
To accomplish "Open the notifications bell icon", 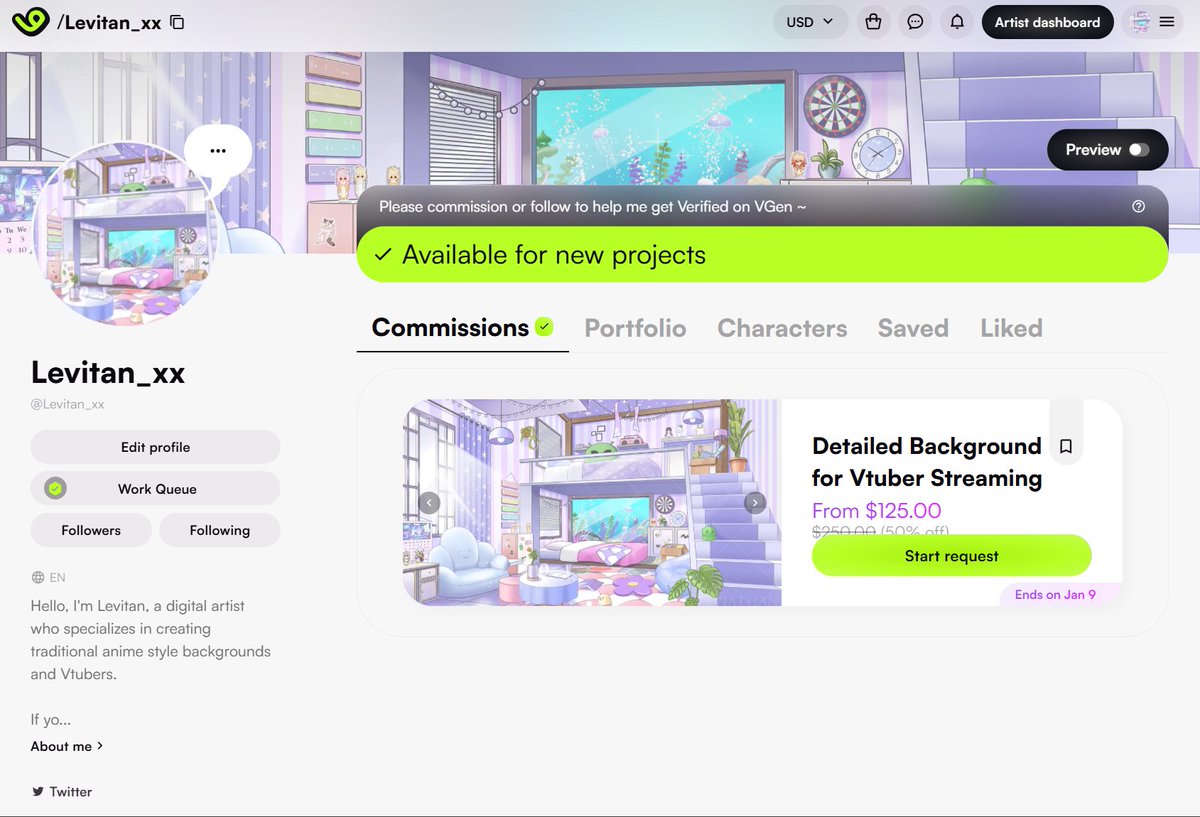I will pyautogui.click(x=957, y=22).
